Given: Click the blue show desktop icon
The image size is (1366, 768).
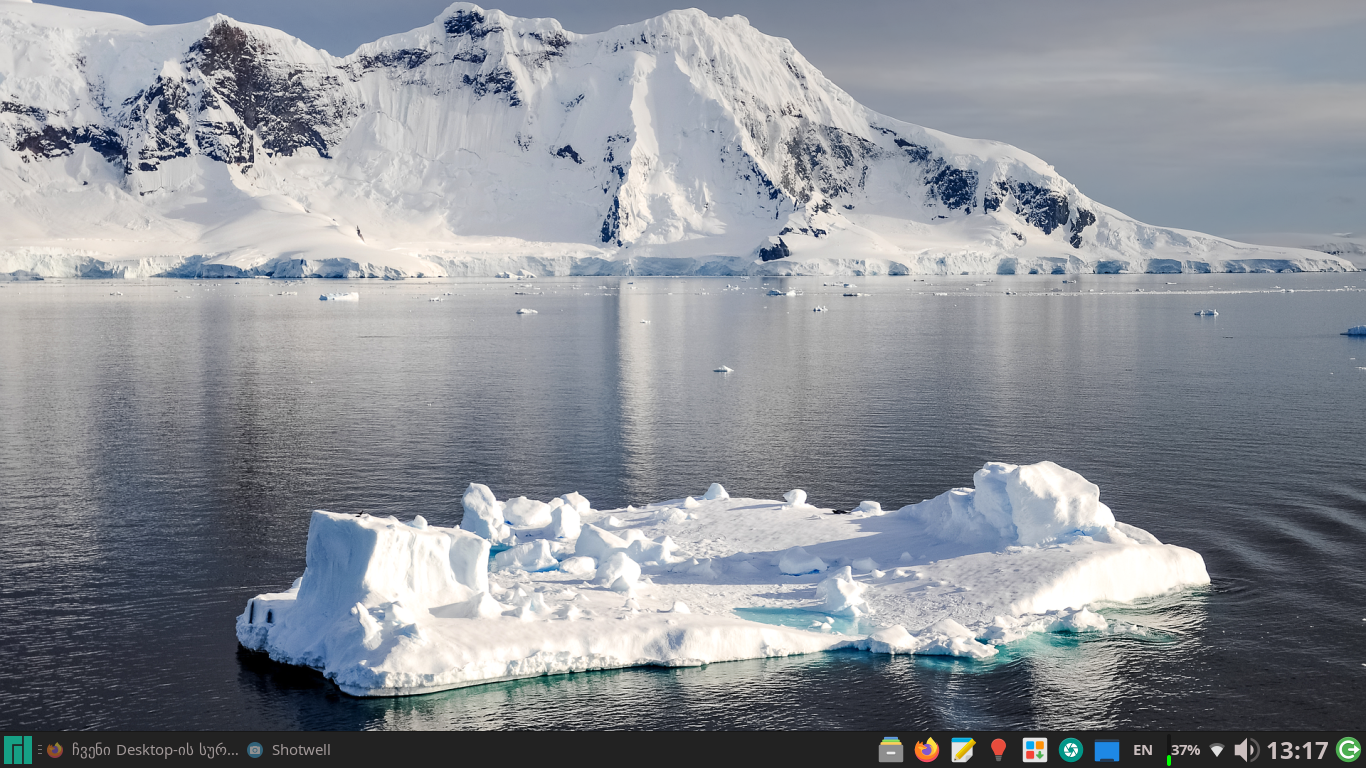Looking at the screenshot, I should pos(1107,750).
